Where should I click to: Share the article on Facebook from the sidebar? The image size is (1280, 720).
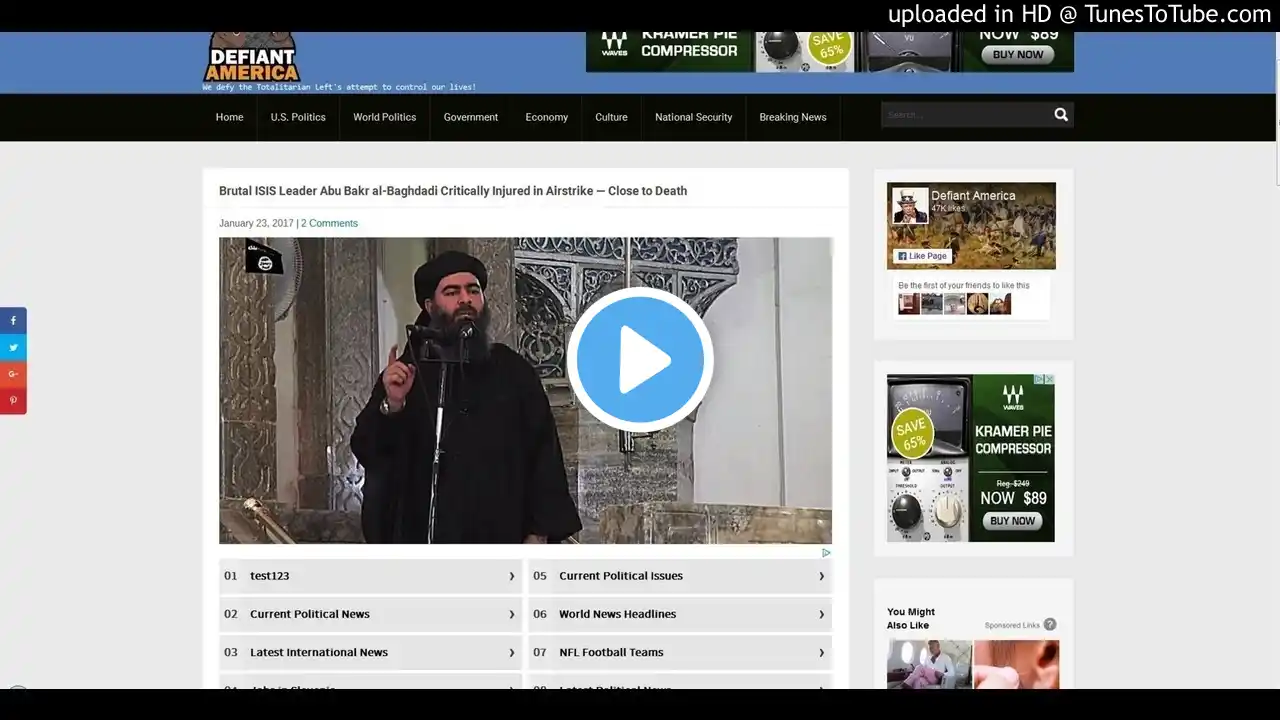click(x=13, y=321)
